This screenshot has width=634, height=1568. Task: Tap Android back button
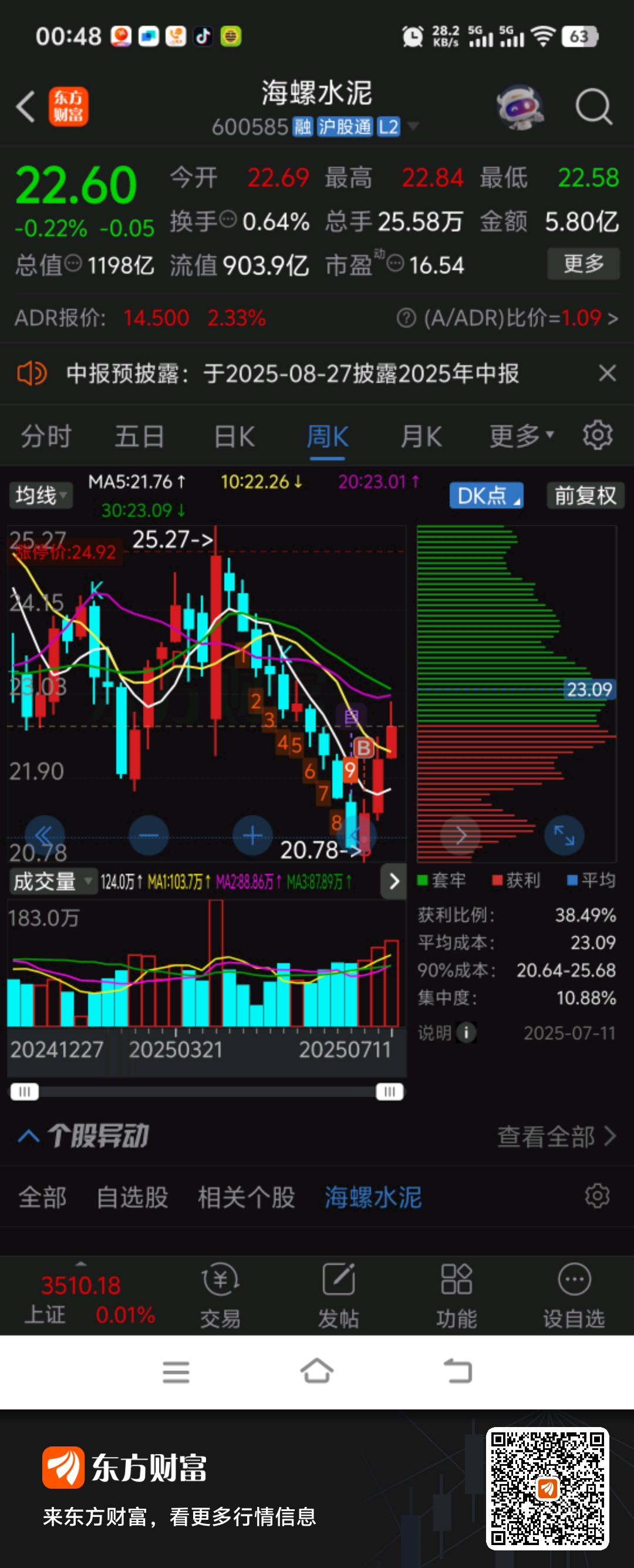click(458, 1371)
